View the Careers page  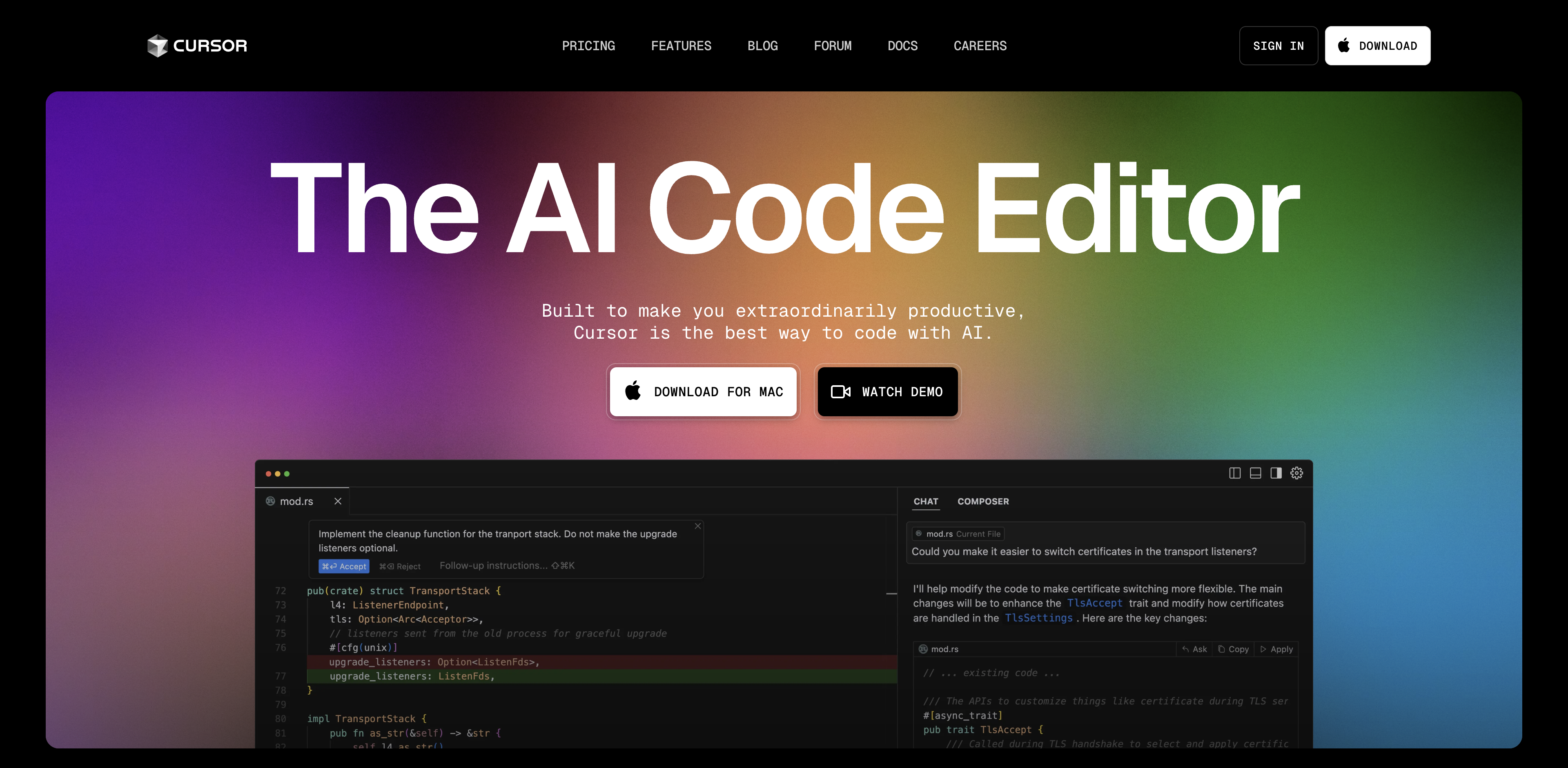tap(980, 46)
